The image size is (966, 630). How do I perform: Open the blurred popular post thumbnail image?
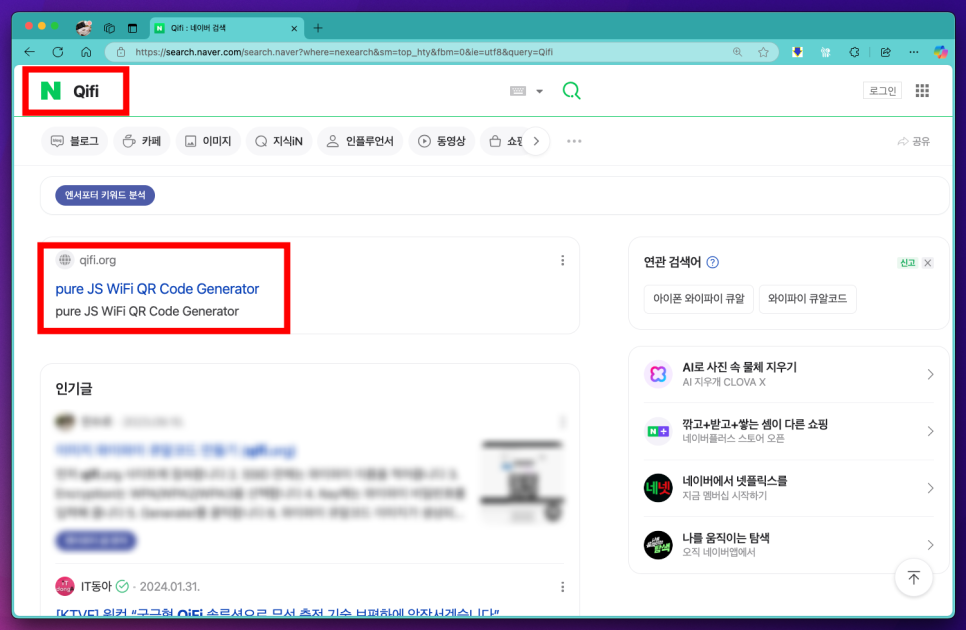point(522,482)
